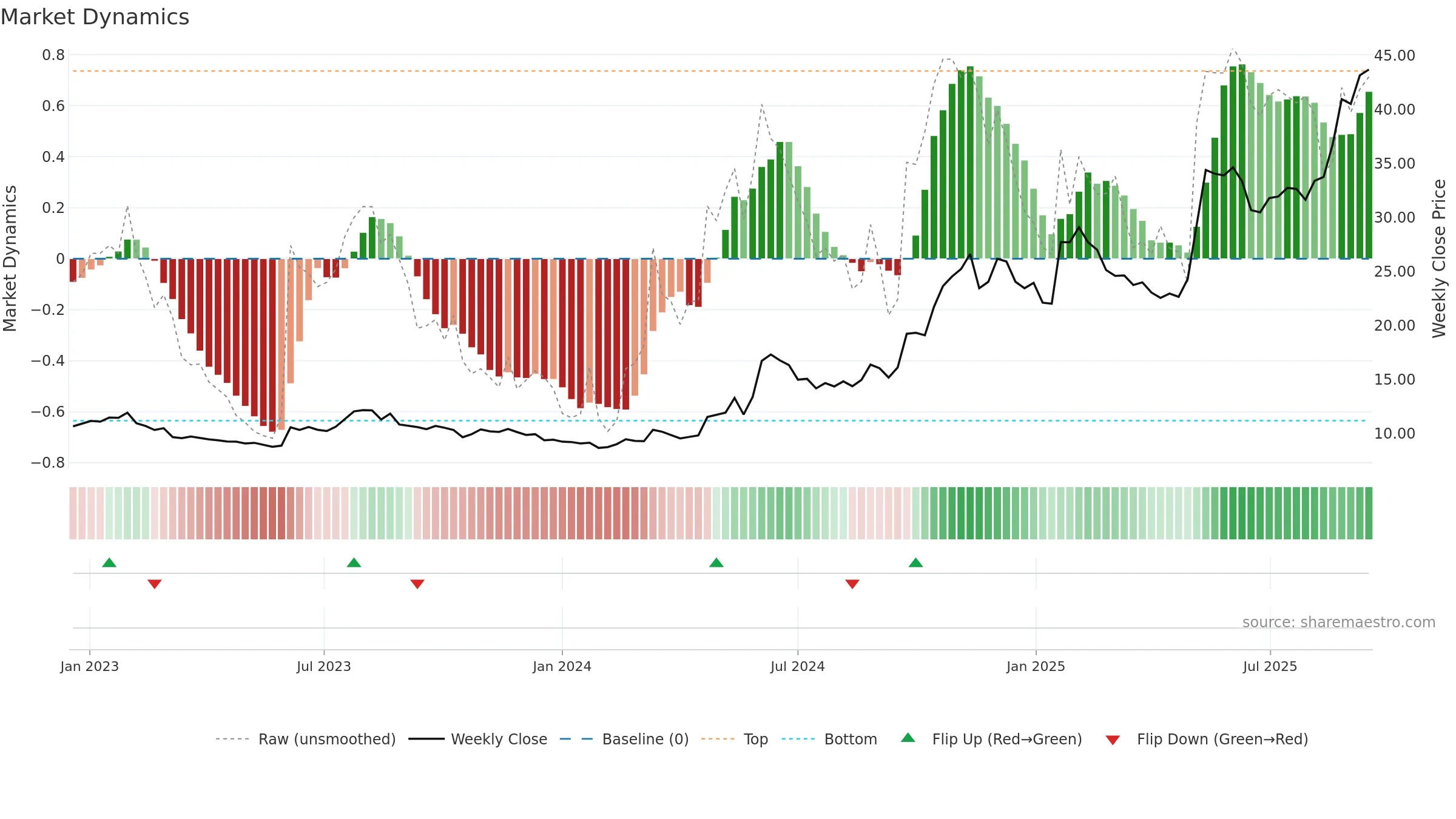Click the 45.00 right axis price label
Image resolution: width=1456 pixels, height=819 pixels.
(1395, 56)
